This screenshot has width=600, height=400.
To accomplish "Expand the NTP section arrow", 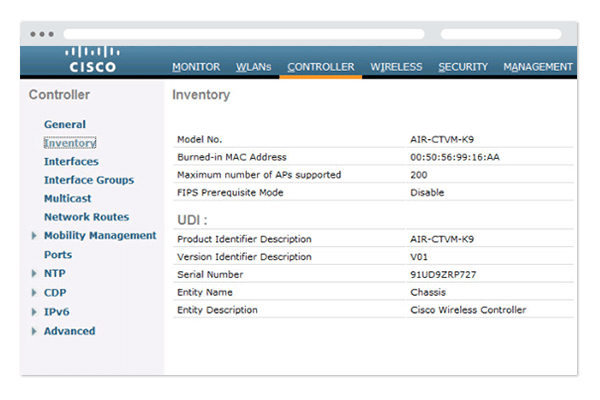I will pos(35,274).
